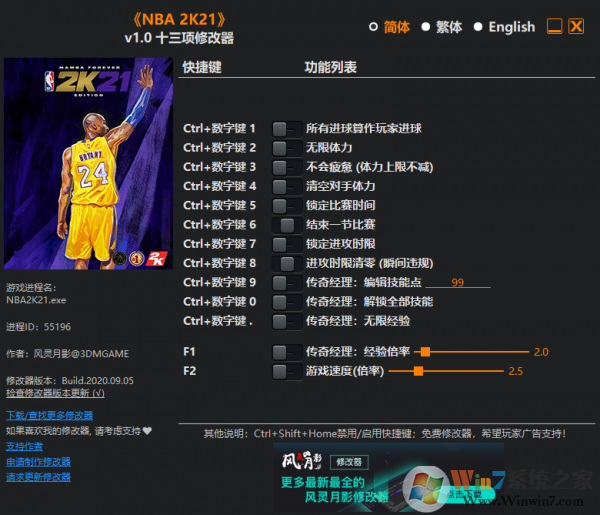Minimize the trainer window
The image size is (600, 515).
point(554,26)
